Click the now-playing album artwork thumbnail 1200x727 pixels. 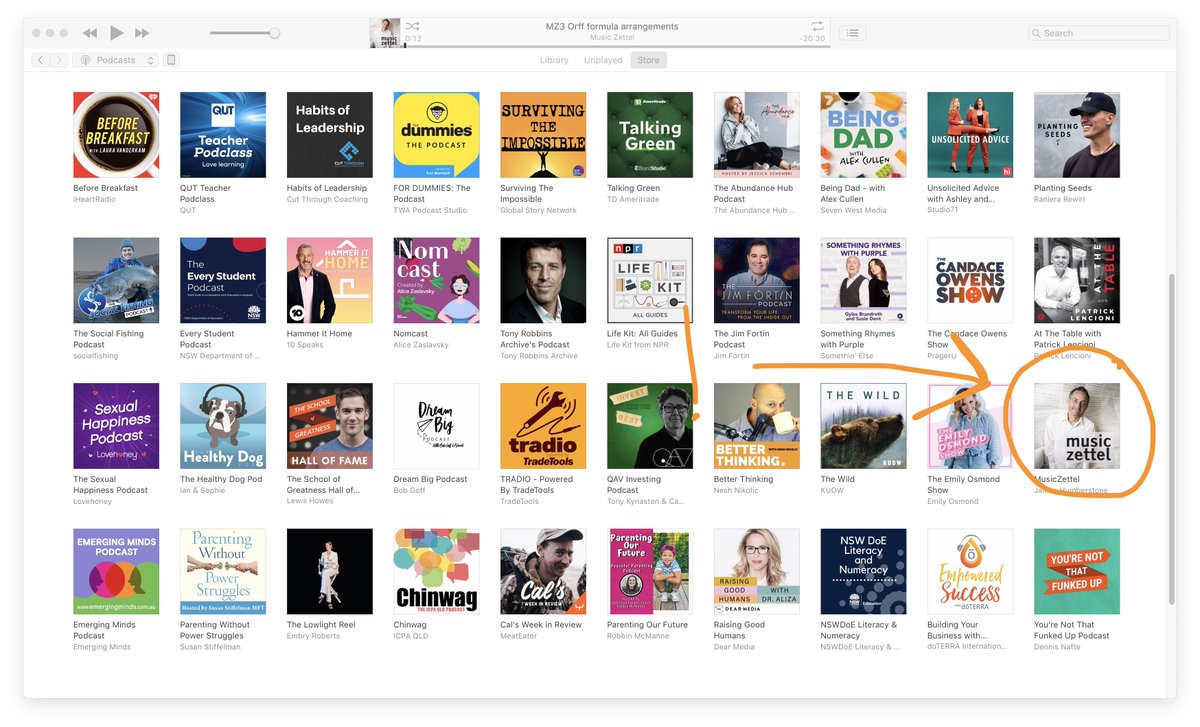[x=385, y=33]
